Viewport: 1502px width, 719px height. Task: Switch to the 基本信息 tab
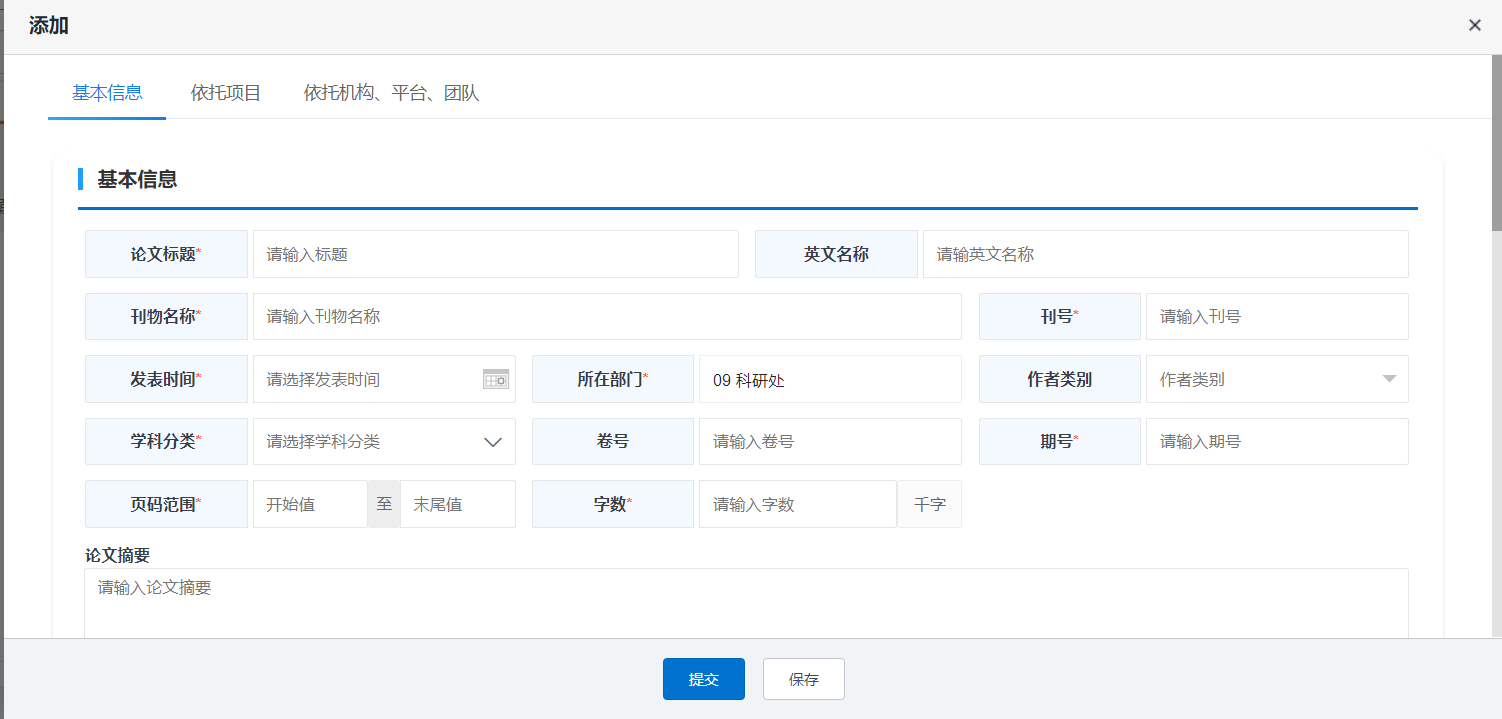click(x=107, y=93)
